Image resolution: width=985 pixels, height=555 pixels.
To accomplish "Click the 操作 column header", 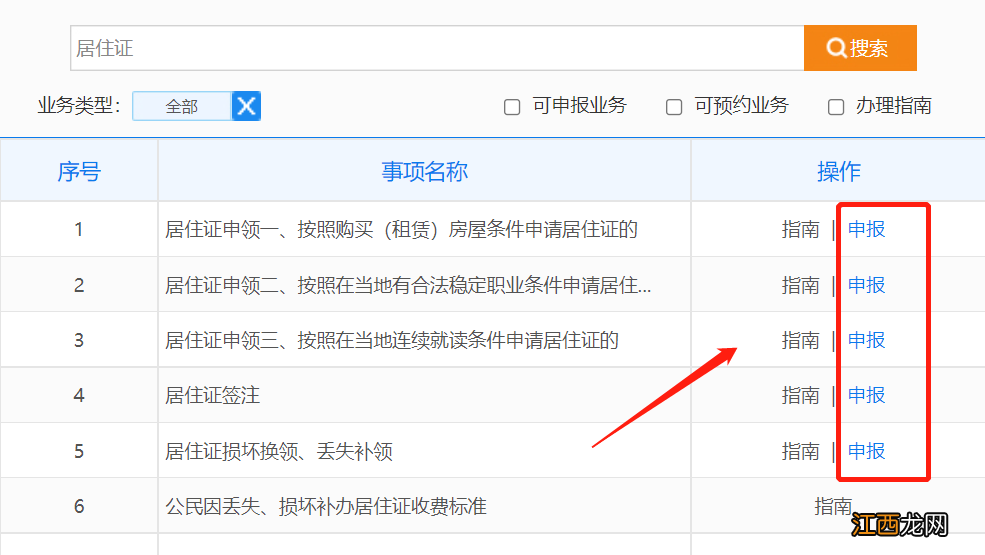I will click(x=838, y=172).
